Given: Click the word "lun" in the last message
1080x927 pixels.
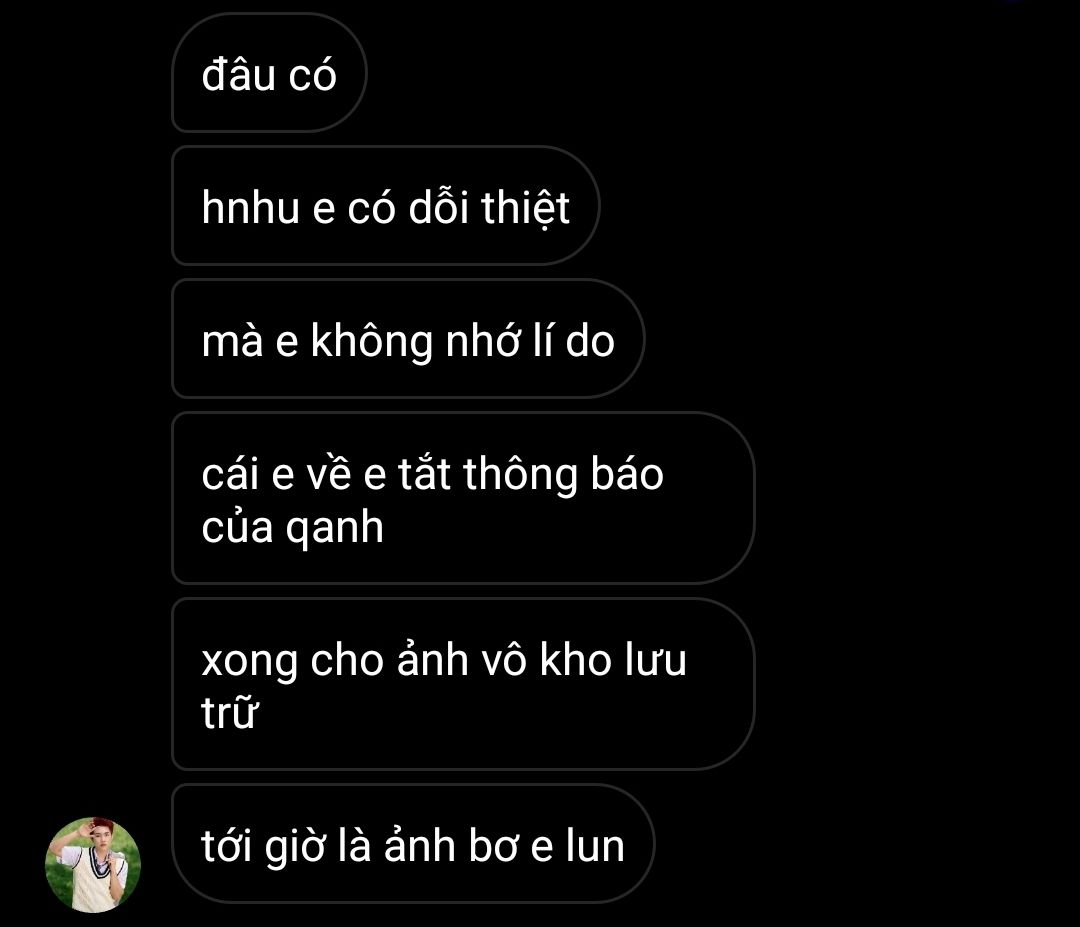Looking at the screenshot, I should [595, 846].
